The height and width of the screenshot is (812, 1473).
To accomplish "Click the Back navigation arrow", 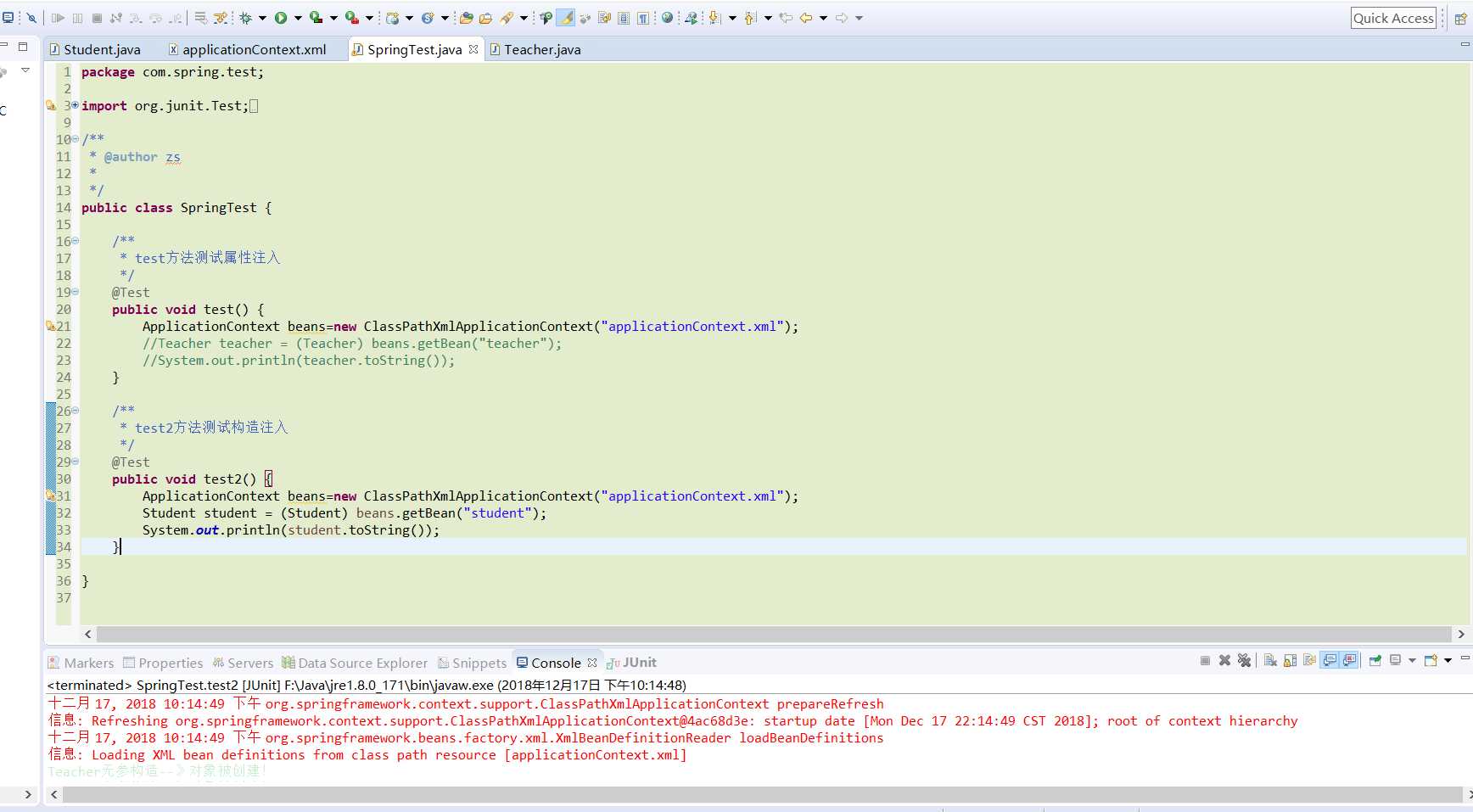I will click(x=806, y=18).
